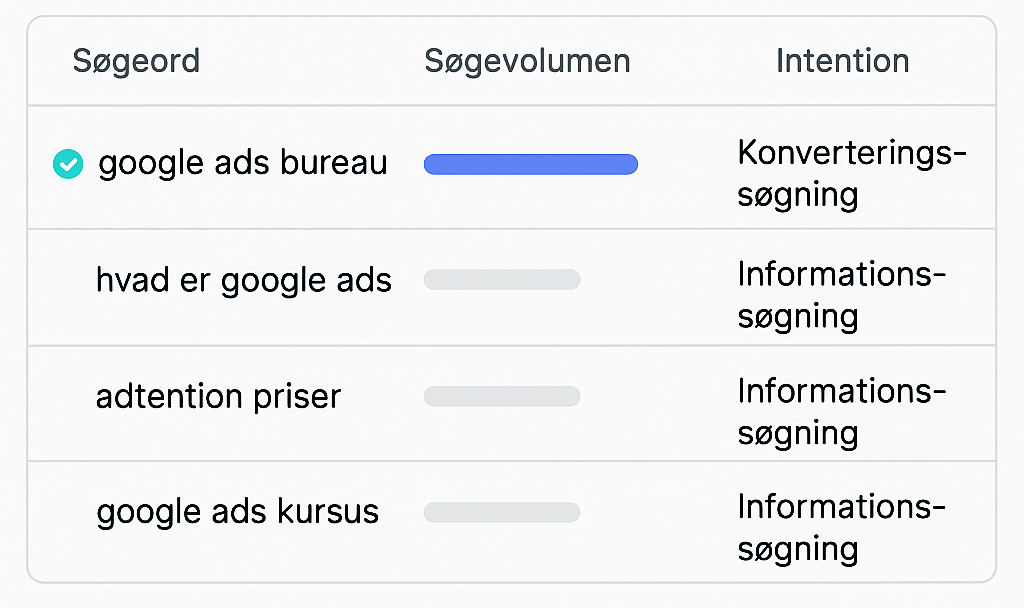
Task: Click the teal checkmark icon beside google ads bureau
Action: 67,164
